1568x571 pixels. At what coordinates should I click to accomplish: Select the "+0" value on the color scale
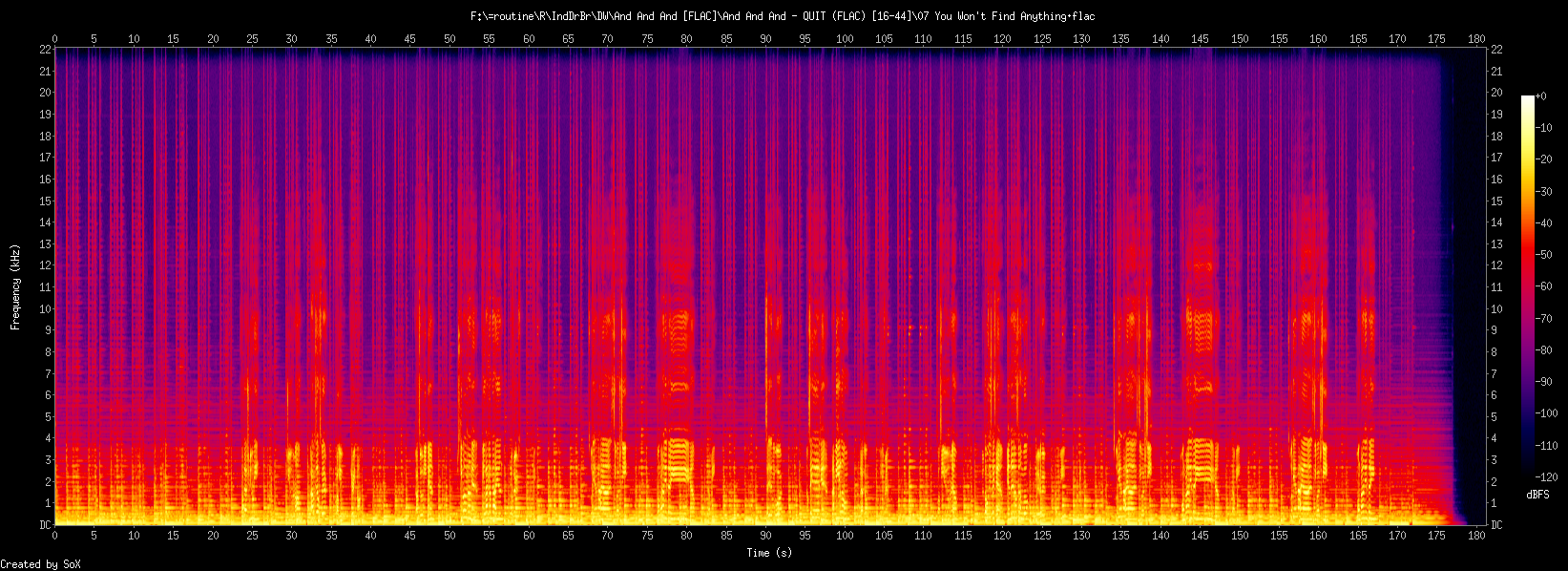(1540, 96)
